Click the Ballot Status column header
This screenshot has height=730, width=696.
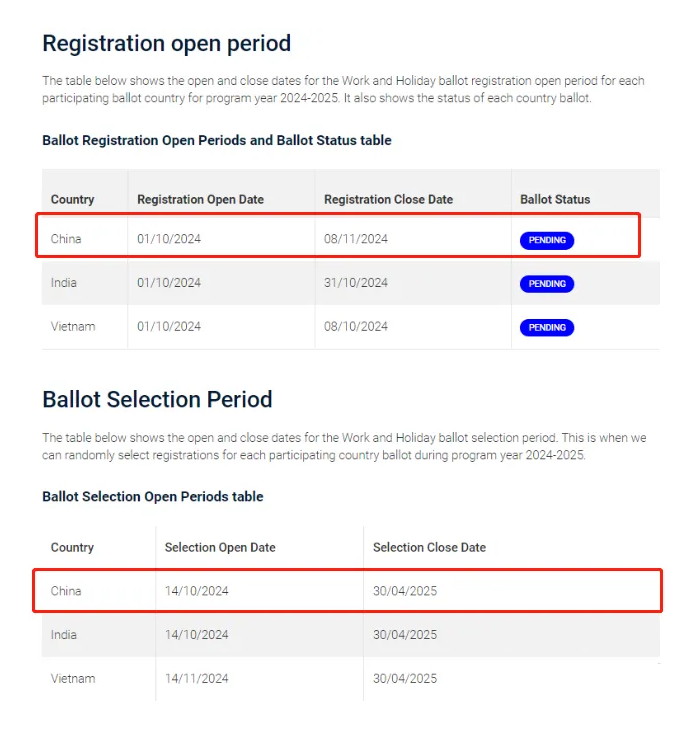555,199
